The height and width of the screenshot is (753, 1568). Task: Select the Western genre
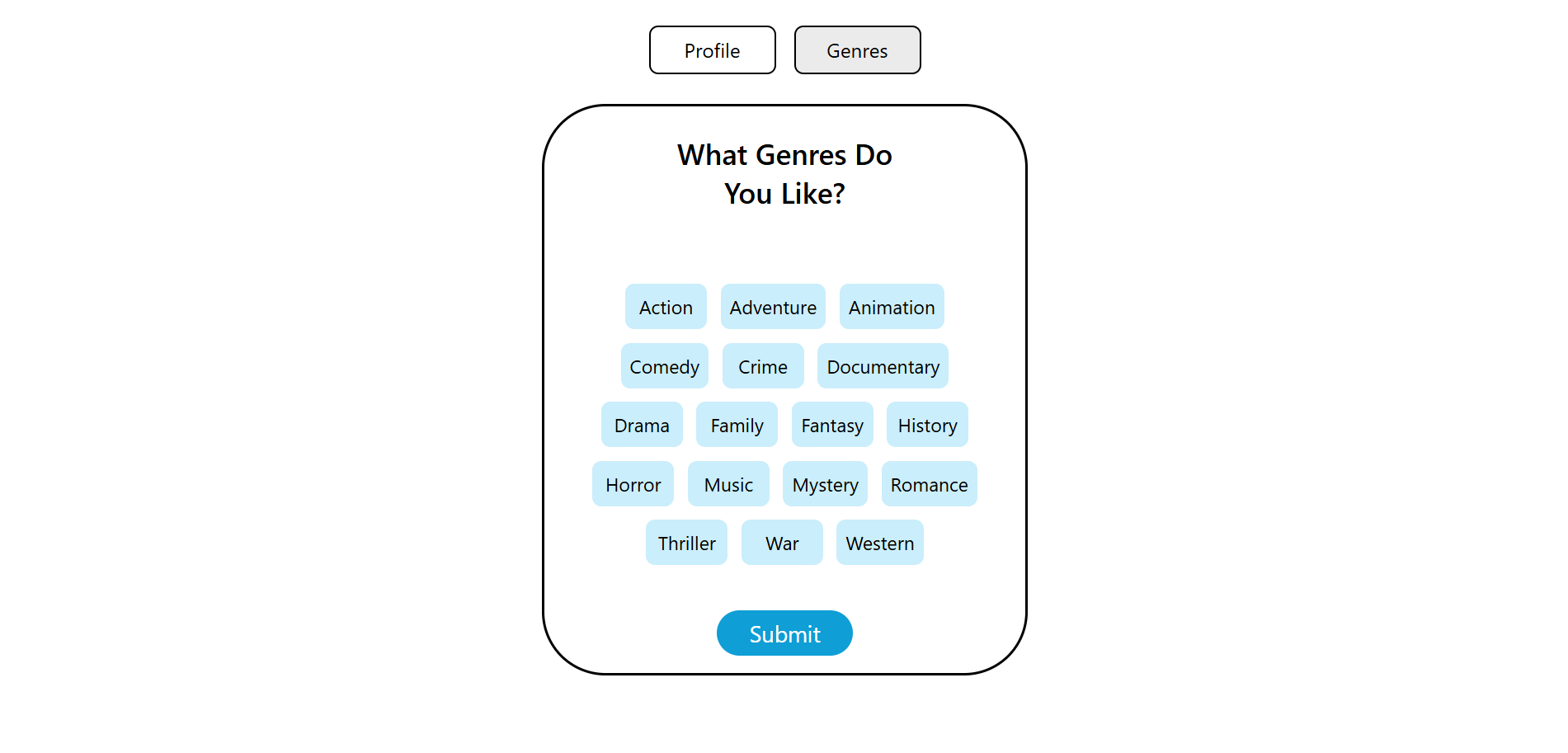(879, 543)
